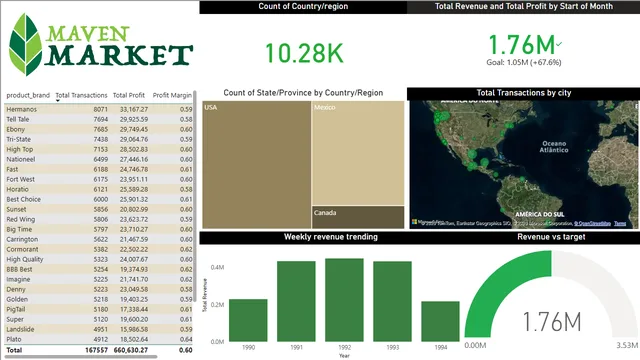Click the 1992 revenue bar

344,300
